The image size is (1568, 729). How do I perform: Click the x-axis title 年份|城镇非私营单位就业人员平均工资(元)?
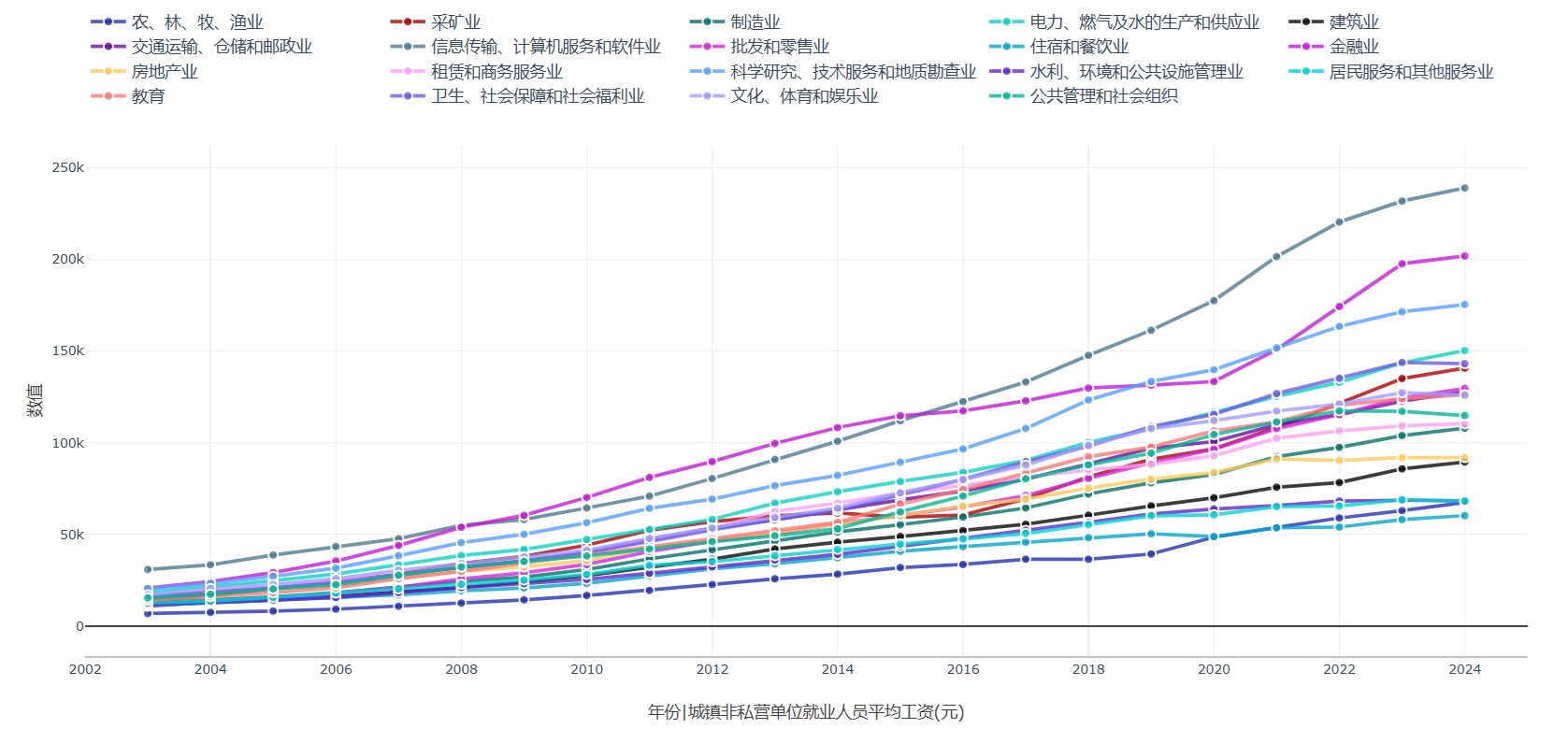pos(806,712)
